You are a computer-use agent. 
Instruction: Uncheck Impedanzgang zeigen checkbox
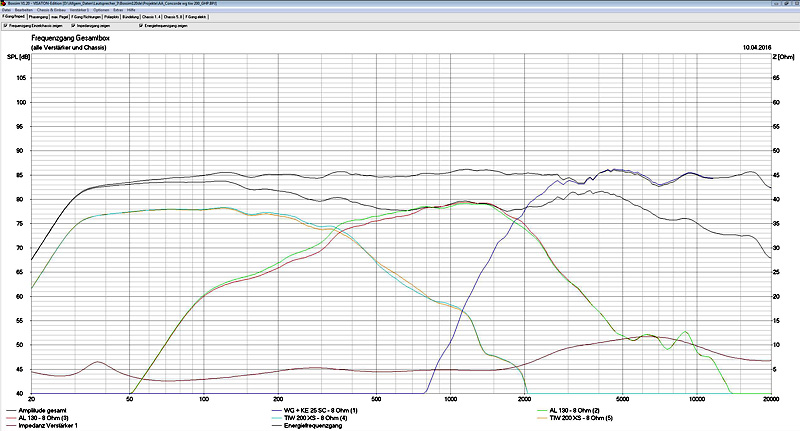click(73, 26)
